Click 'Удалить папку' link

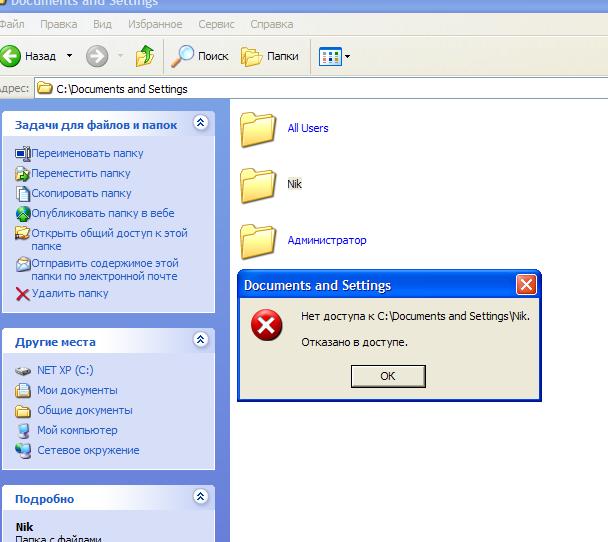pos(69,293)
